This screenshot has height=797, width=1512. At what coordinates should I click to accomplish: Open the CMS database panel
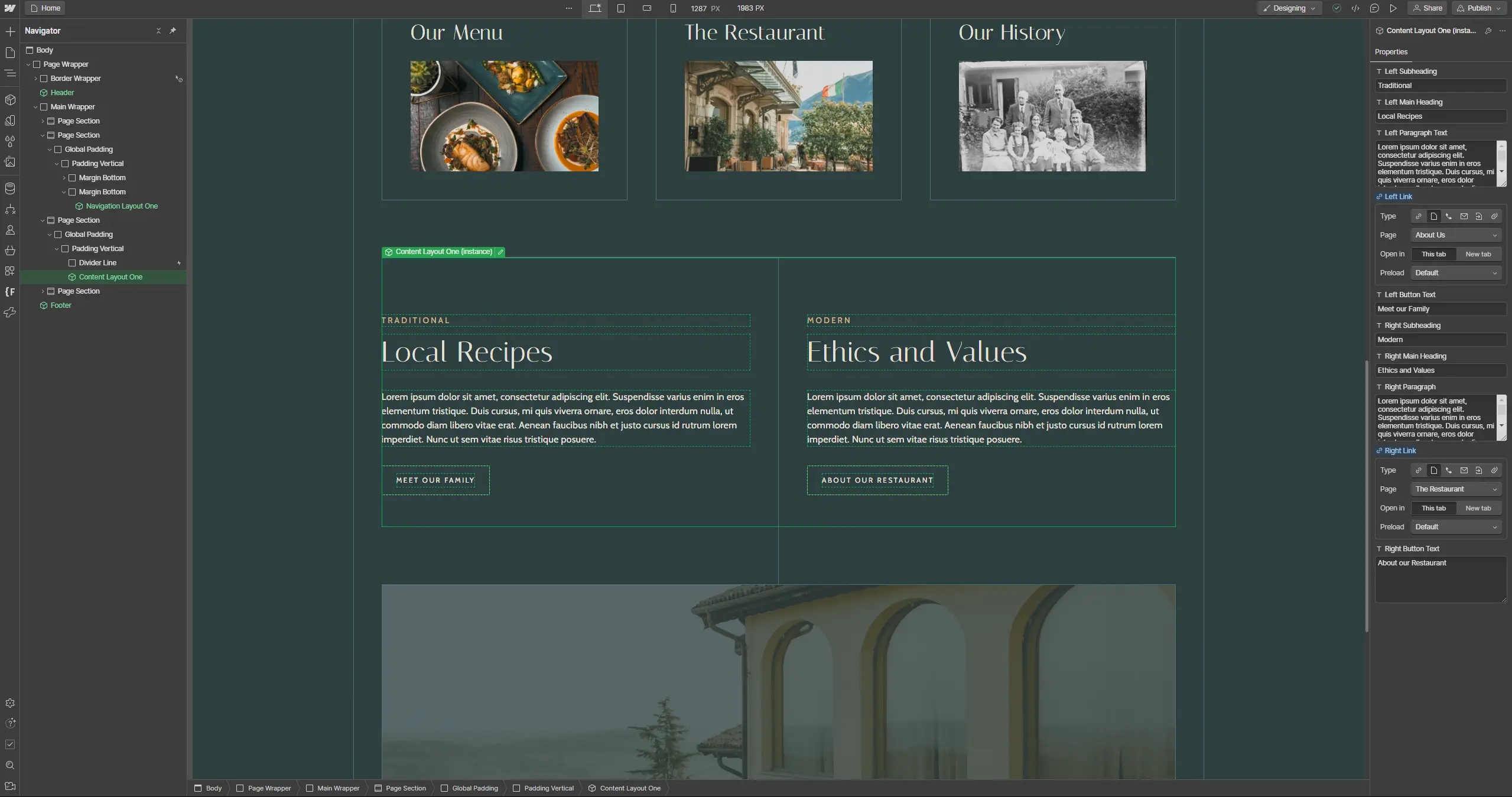[x=10, y=188]
